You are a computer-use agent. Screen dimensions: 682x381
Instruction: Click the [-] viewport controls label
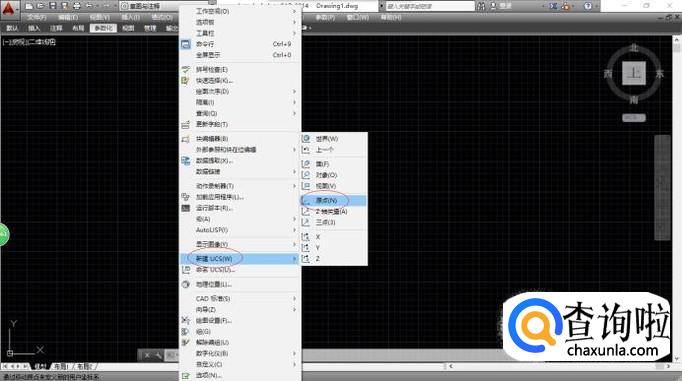[x=5, y=42]
